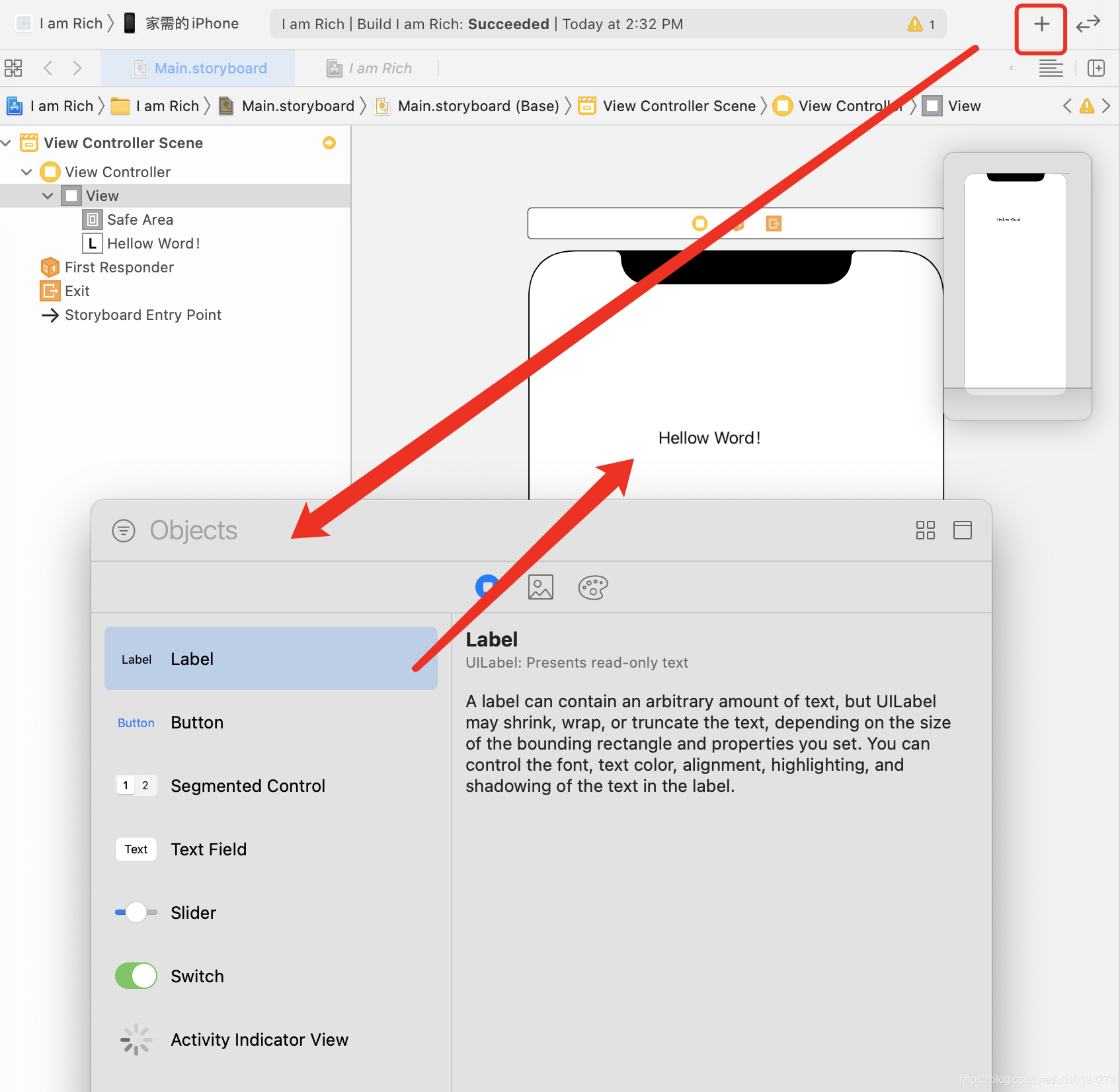1120x1092 pixels.
Task: Go forward with the right chevron
Action: (x=77, y=68)
